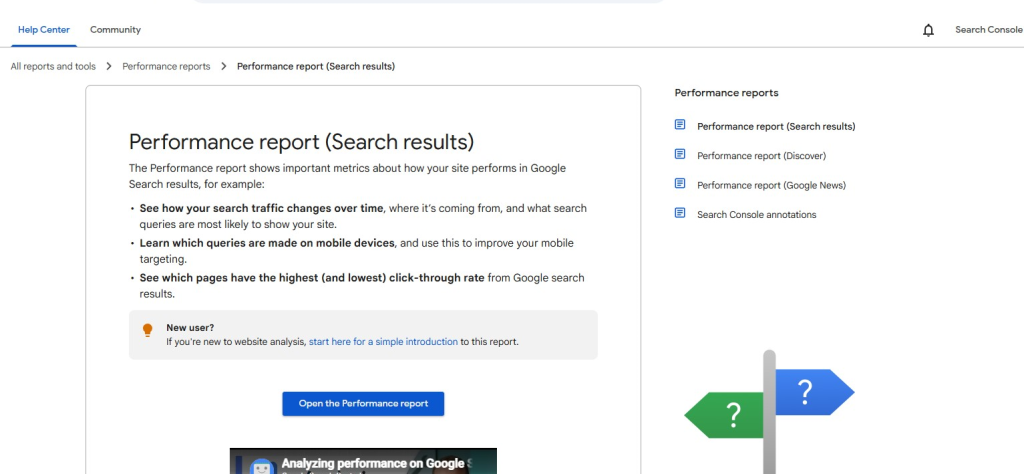Screen dimensions: 1024x474
Task: Play the Analyzing performance on Google video
Action: pyautogui.click(x=363, y=461)
